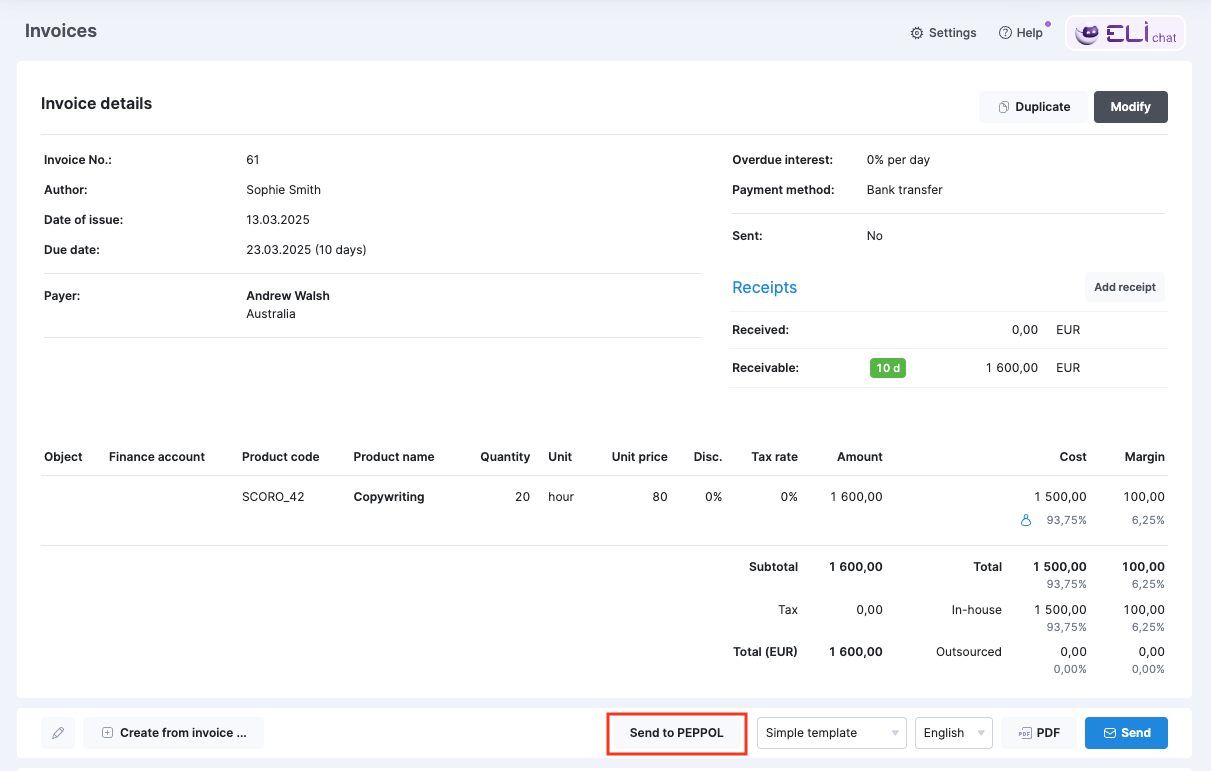
Task: Click the Invoices page title
Action: [61, 31]
